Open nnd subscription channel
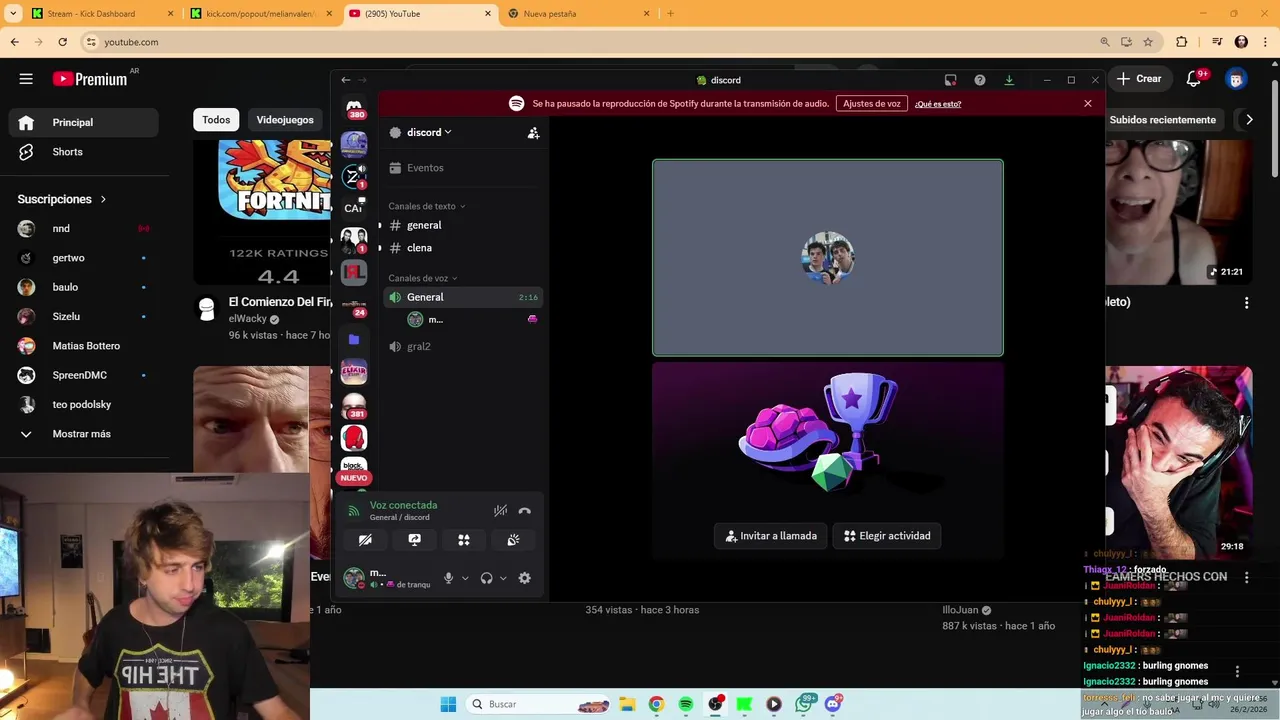The image size is (1280, 720). [x=84, y=229]
